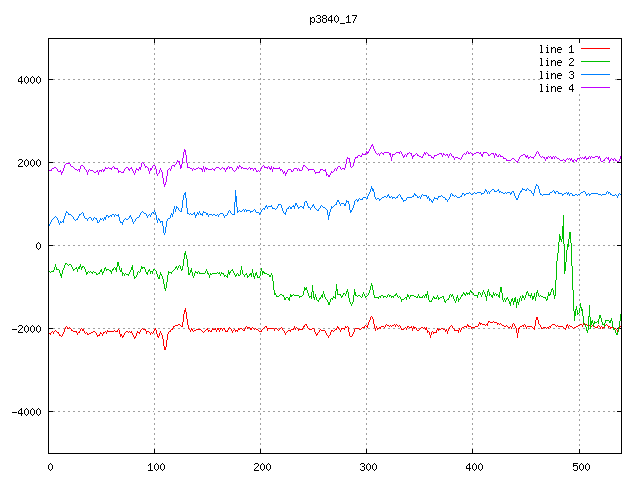Select the "line 3" legend label
Viewport: 640px width, 480px height.
coord(556,75)
